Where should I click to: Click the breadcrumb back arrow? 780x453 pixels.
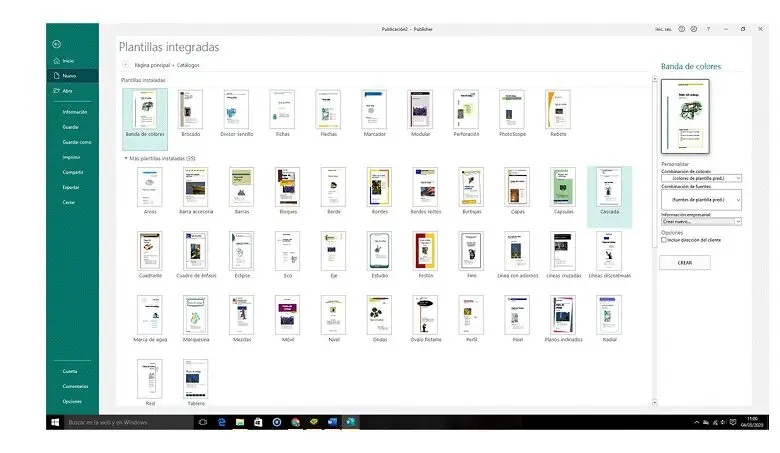[x=125, y=65]
